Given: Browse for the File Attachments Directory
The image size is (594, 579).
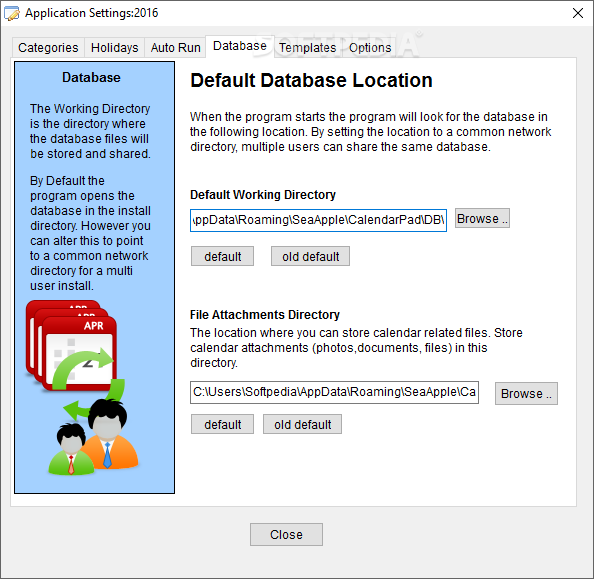Looking at the screenshot, I should coord(526,393).
